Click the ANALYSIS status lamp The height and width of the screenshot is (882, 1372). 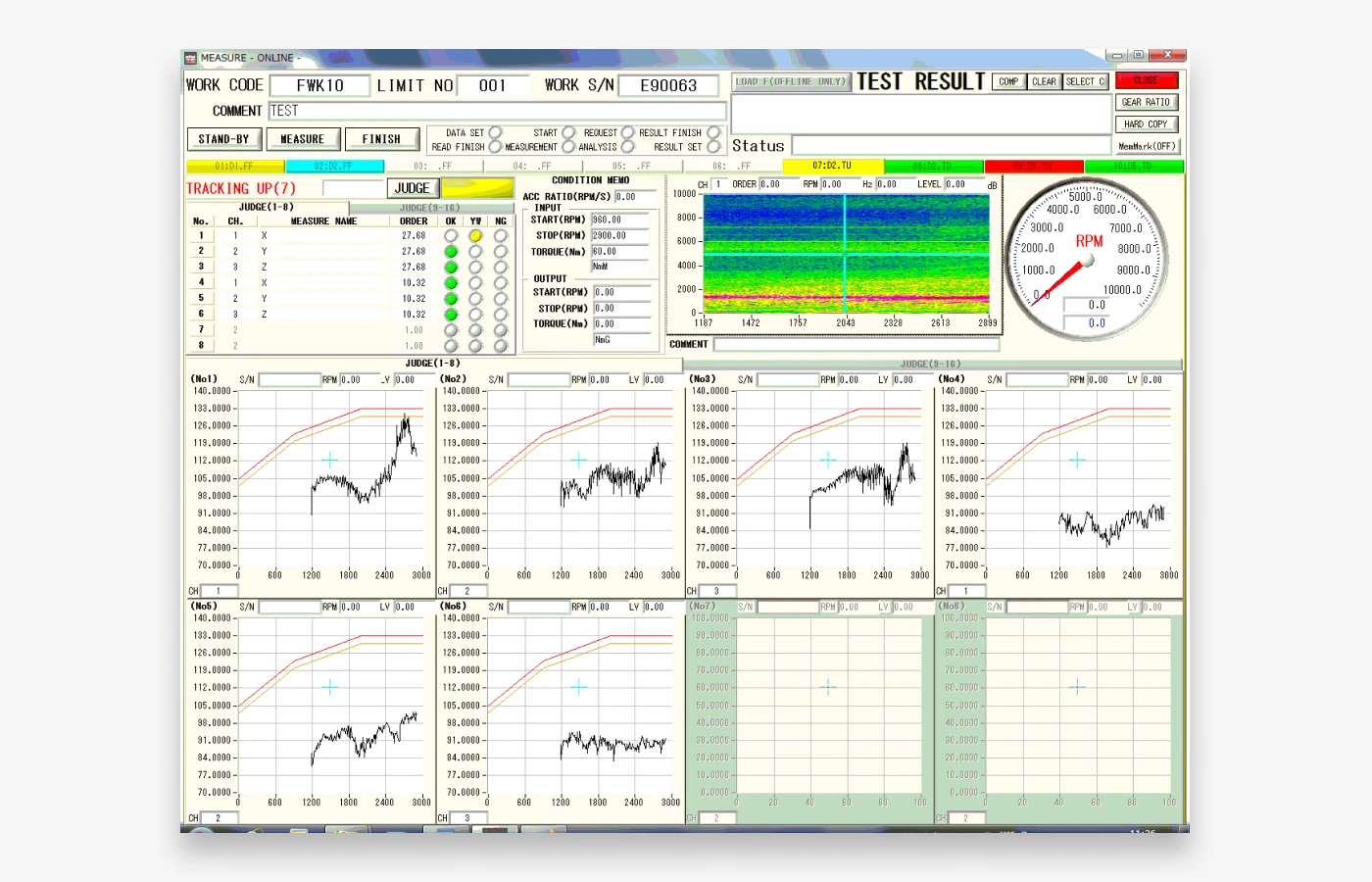pyautogui.click(x=628, y=147)
